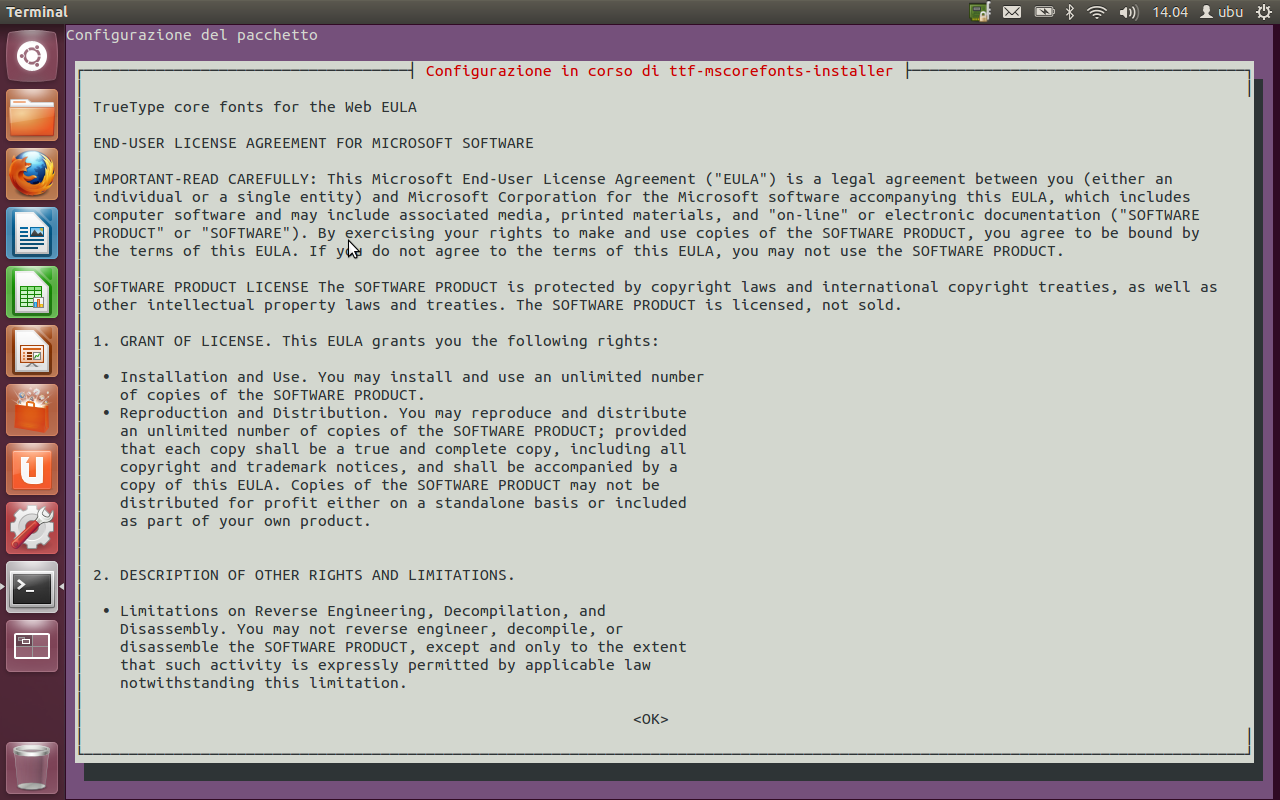Open the Workspace Switcher
The height and width of the screenshot is (800, 1280).
pos(32,646)
